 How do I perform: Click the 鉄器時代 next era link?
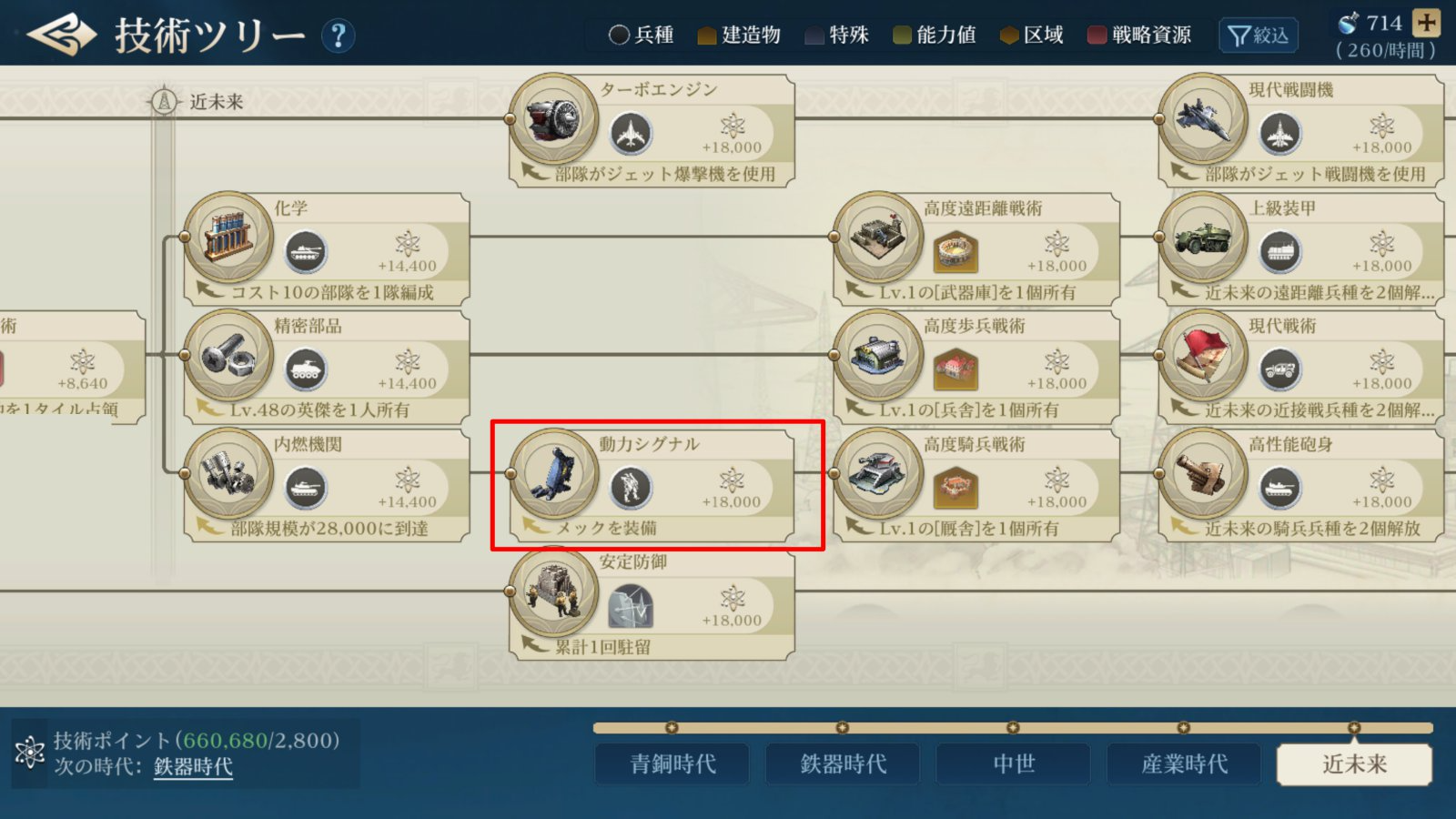tap(193, 766)
